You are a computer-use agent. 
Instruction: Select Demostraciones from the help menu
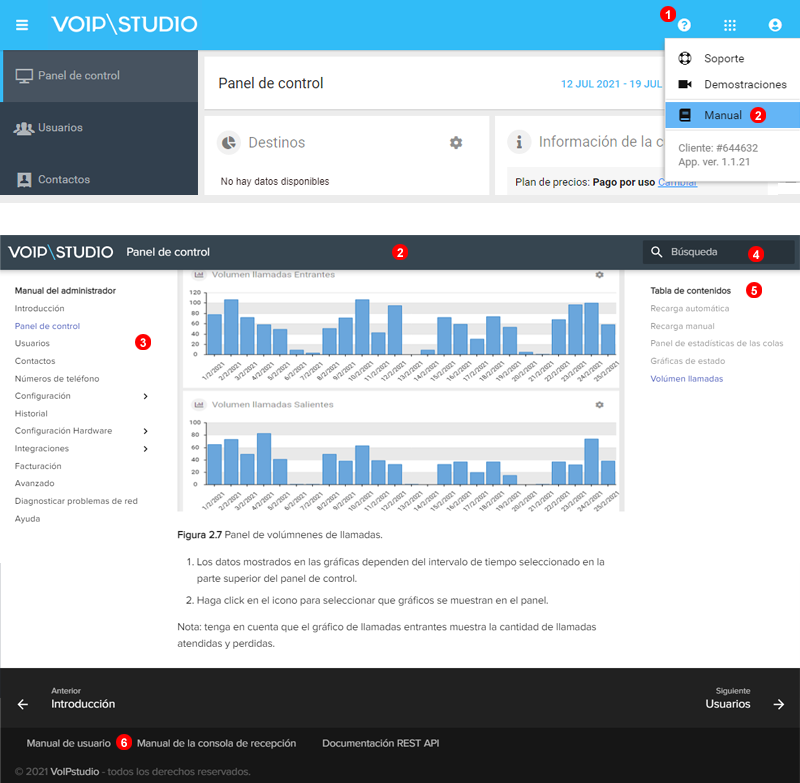733,84
